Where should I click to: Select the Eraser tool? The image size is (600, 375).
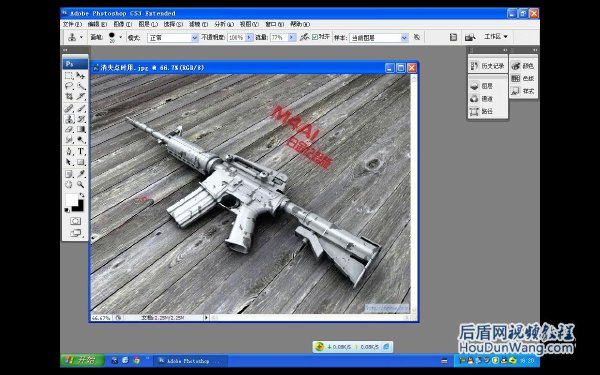[69, 129]
